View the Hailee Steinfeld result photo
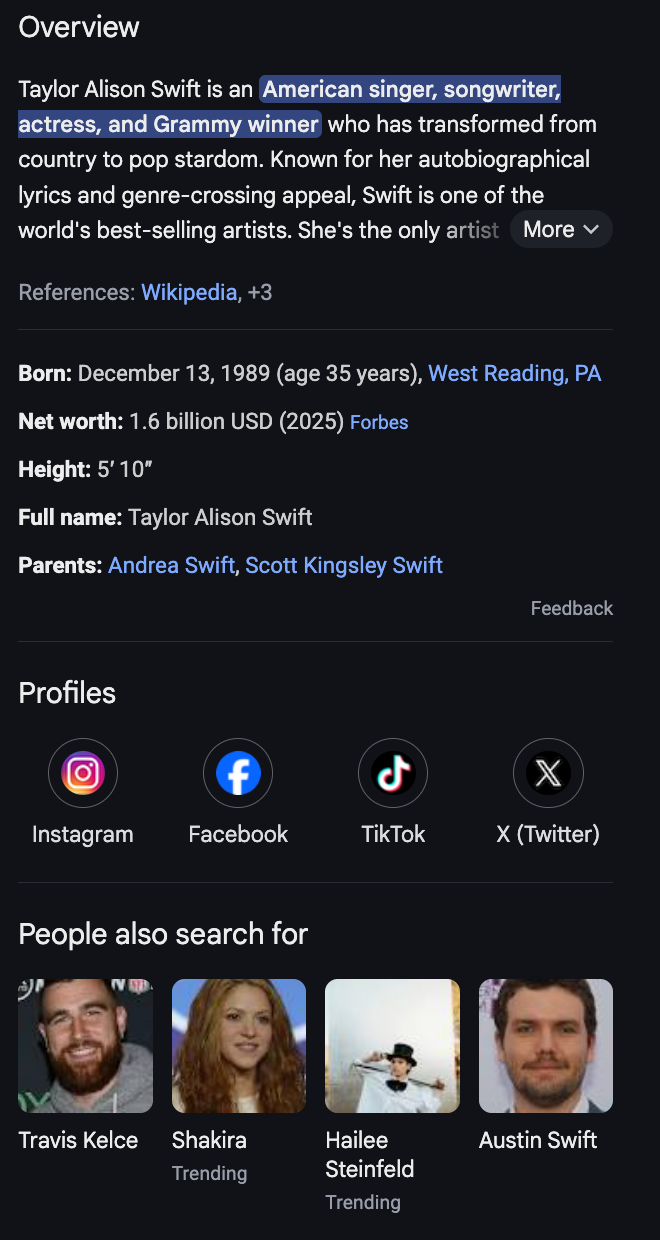This screenshot has width=660, height=1240. [392, 1045]
